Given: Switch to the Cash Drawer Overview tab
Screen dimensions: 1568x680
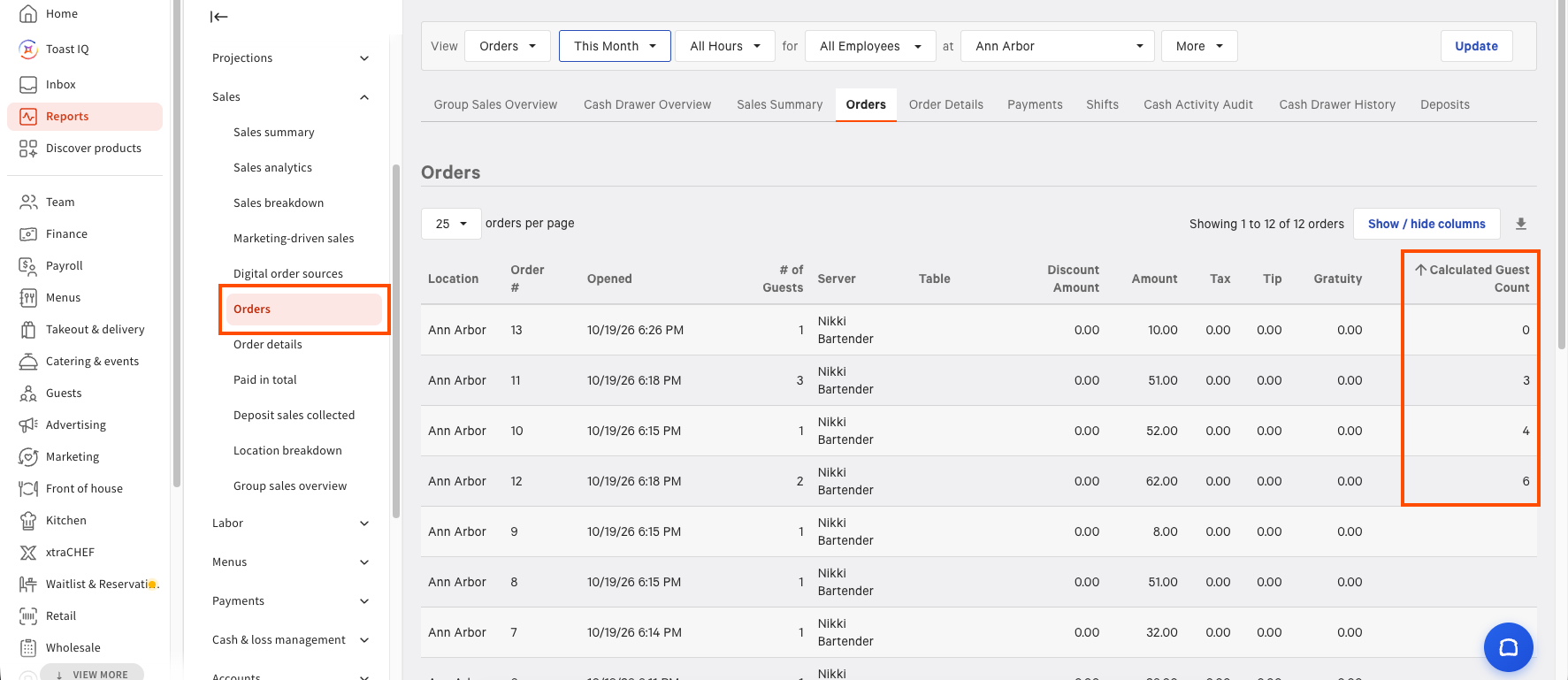Looking at the screenshot, I should click(647, 104).
